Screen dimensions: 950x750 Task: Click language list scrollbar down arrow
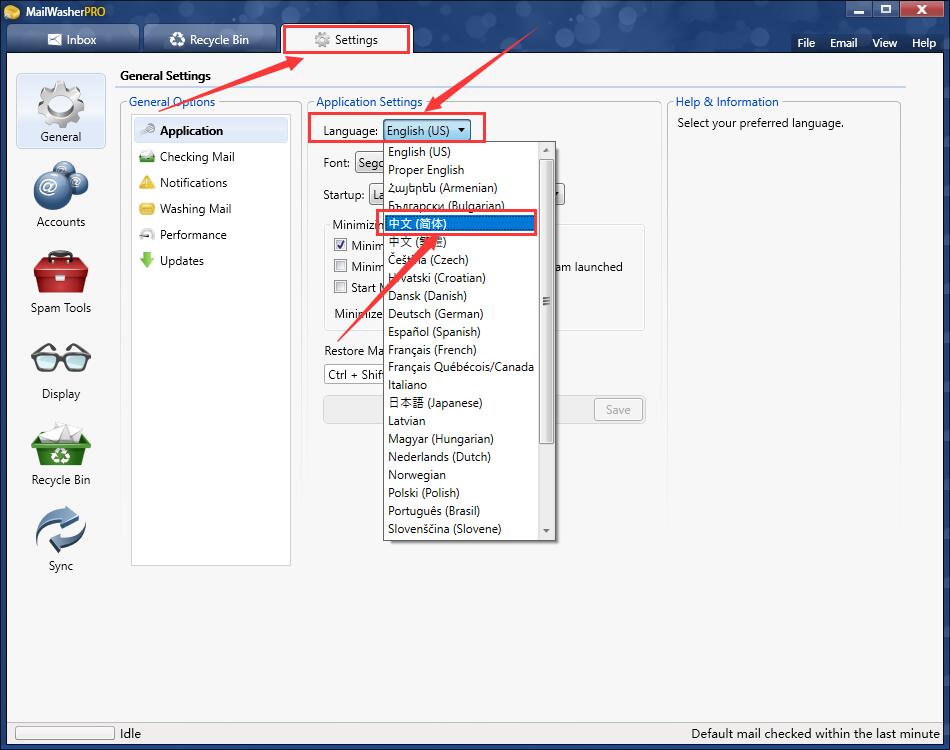coord(546,531)
